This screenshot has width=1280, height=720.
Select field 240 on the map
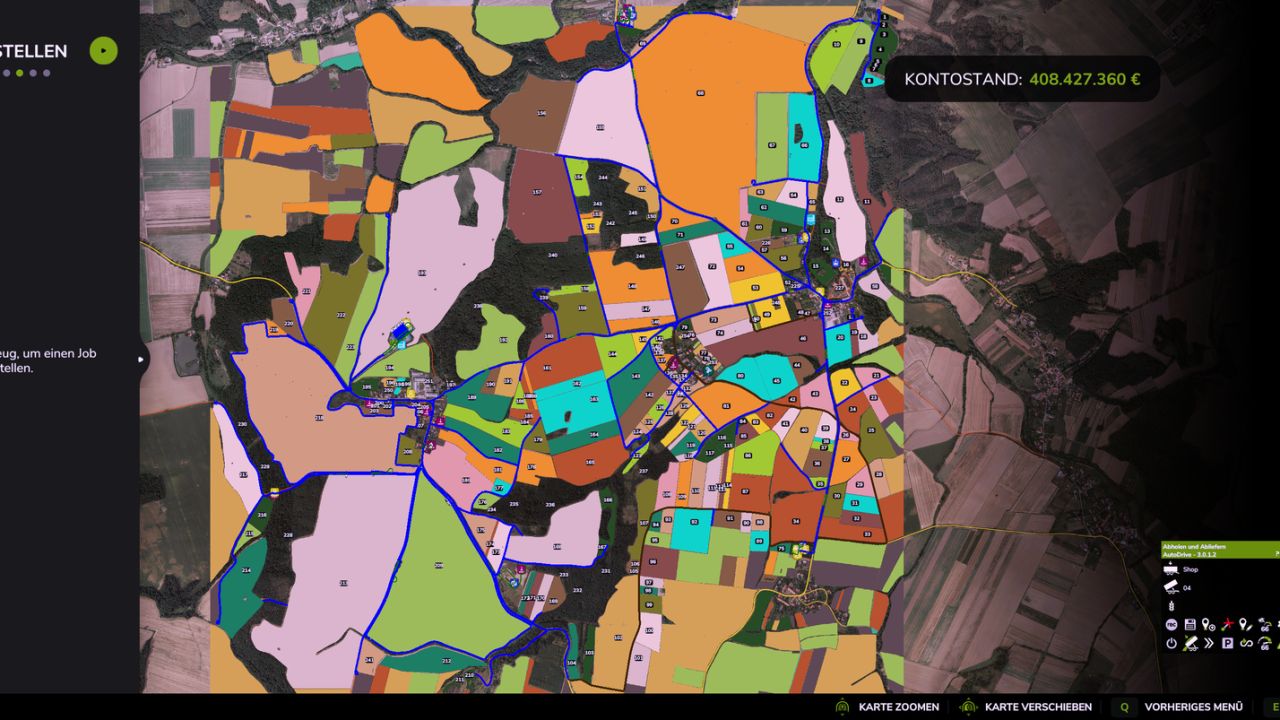pyautogui.click(x=550, y=257)
